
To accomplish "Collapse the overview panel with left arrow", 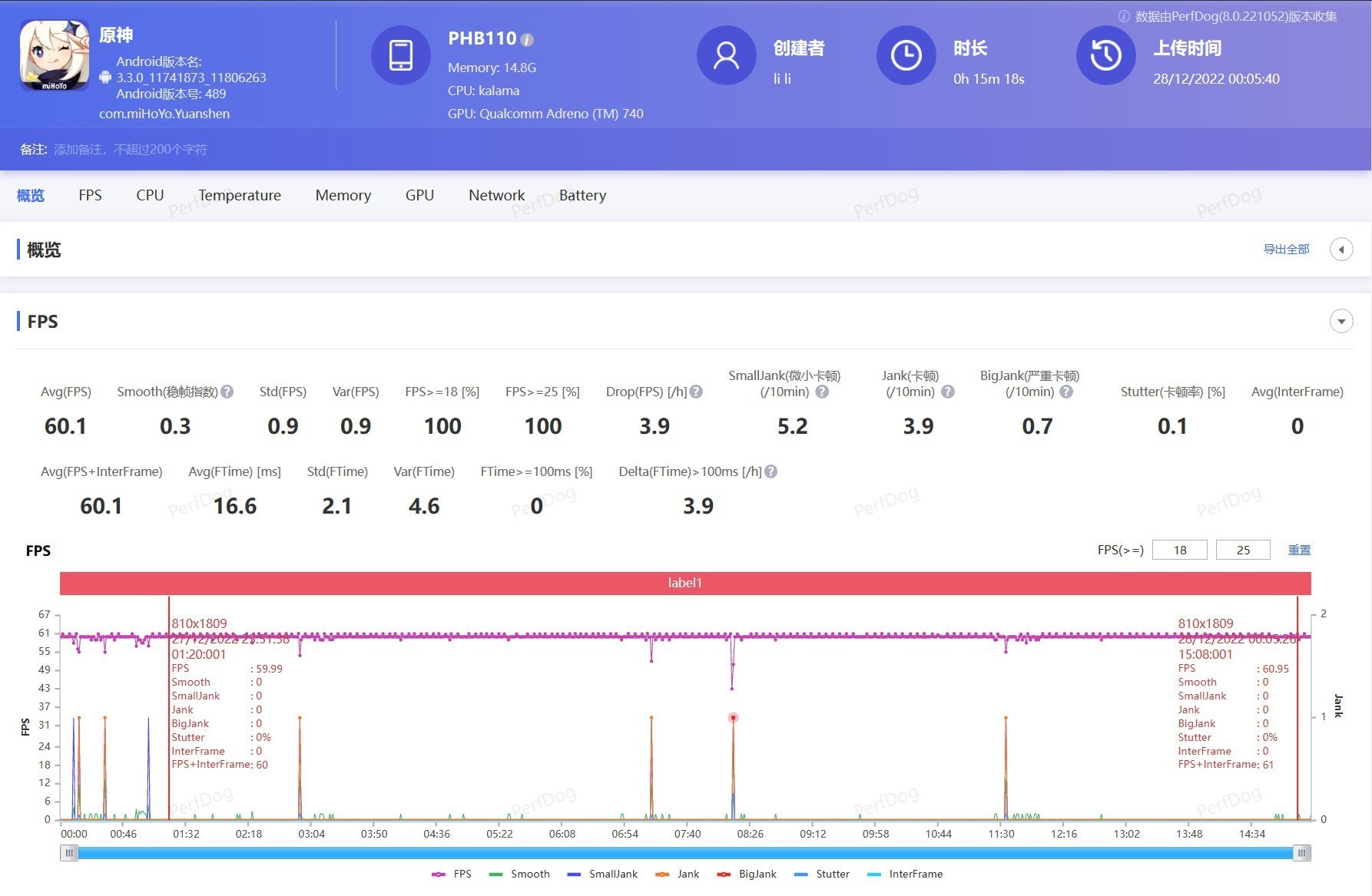I will pyautogui.click(x=1341, y=250).
